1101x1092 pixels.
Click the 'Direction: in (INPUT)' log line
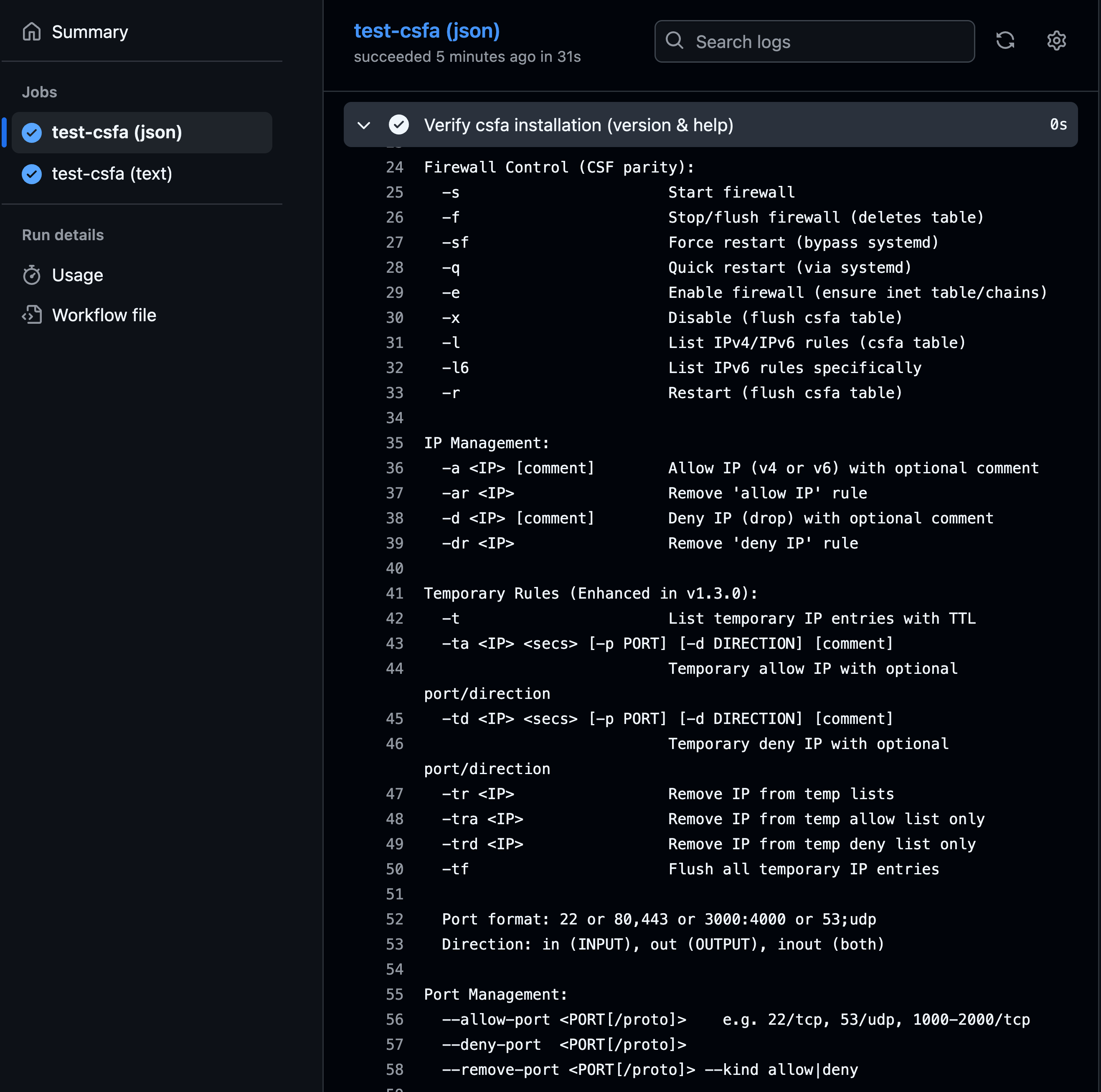(x=663, y=945)
